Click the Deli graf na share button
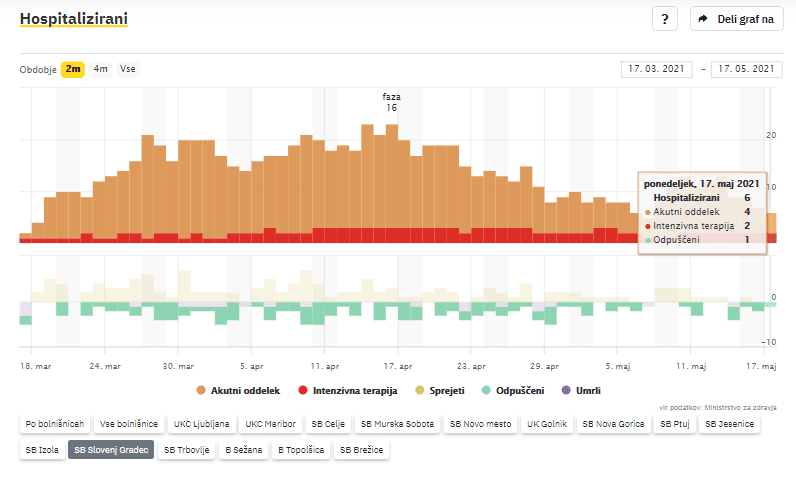This screenshot has height=485, width=796. coord(737,19)
